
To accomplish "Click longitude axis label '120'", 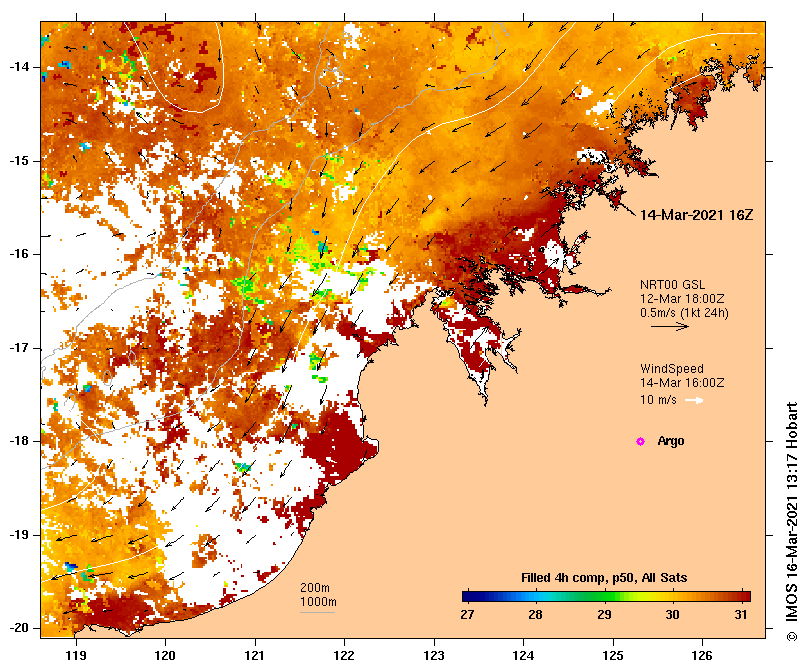I will [165, 656].
